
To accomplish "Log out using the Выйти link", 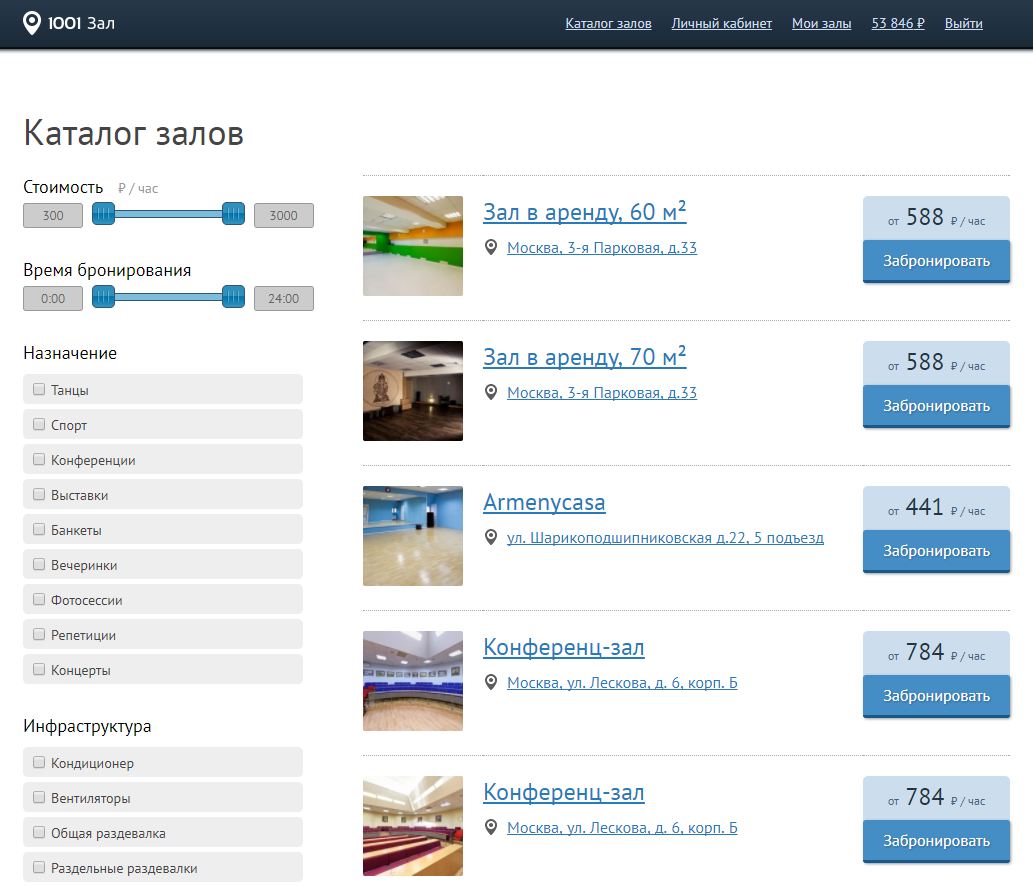I will click(x=963, y=24).
